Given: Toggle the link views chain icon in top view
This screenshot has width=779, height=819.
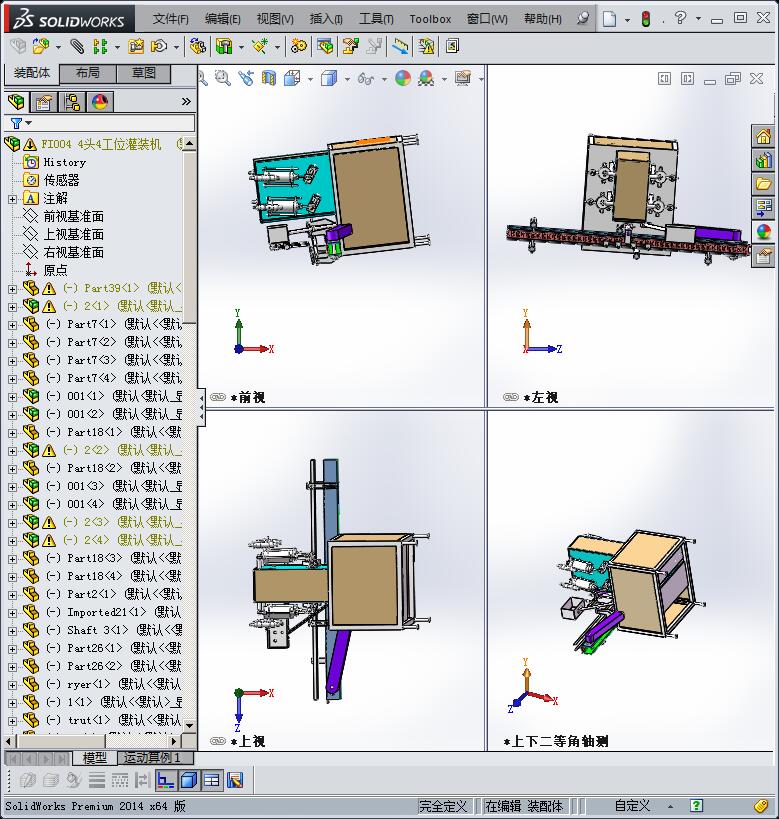Looking at the screenshot, I should pyautogui.click(x=217, y=741).
